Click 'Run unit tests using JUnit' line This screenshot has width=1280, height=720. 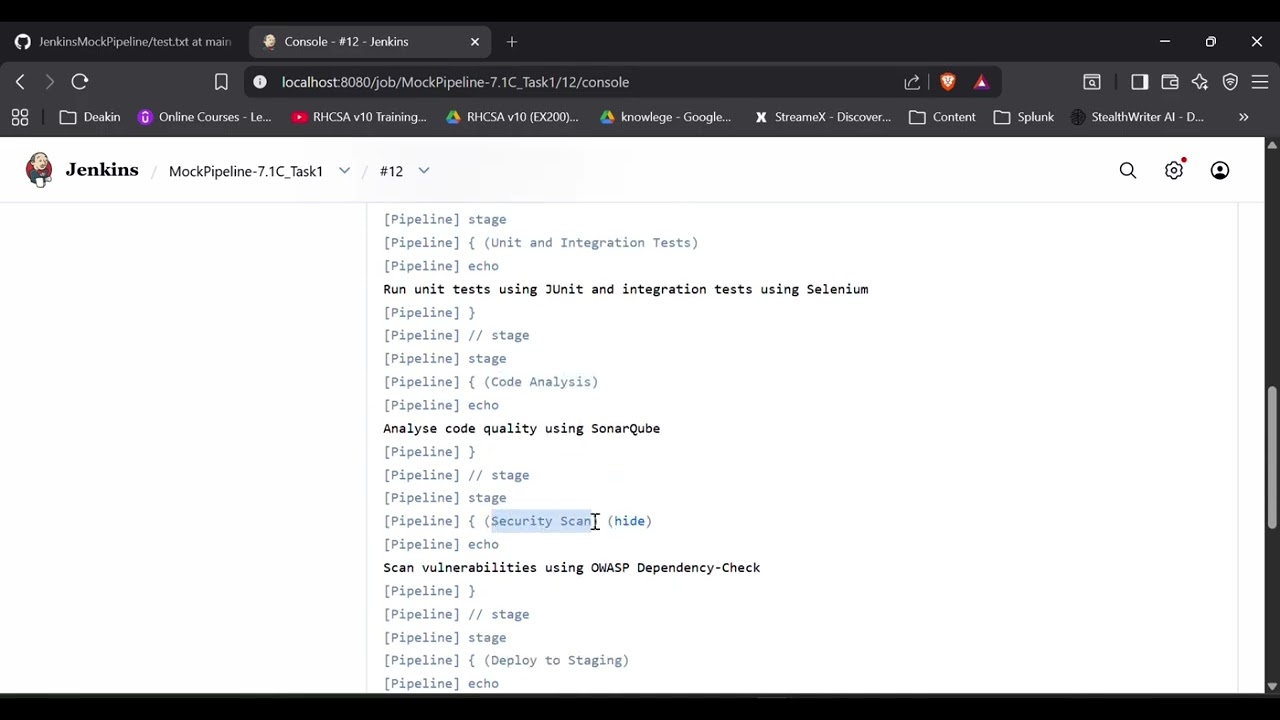[x=625, y=290]
